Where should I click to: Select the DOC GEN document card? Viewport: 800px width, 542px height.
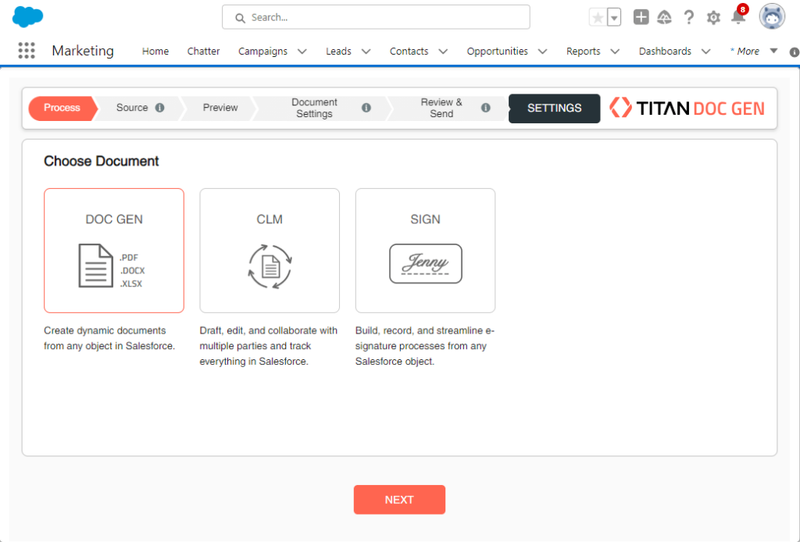114,251
